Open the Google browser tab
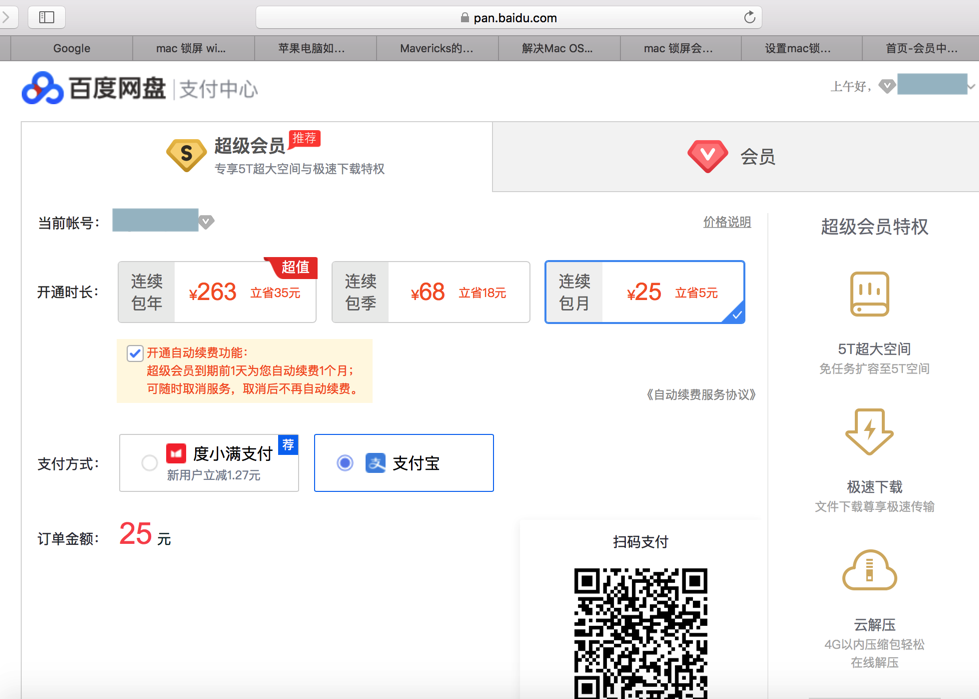This screenshot has height=699, width=979. pyautogui.click(x=72, y=48)
